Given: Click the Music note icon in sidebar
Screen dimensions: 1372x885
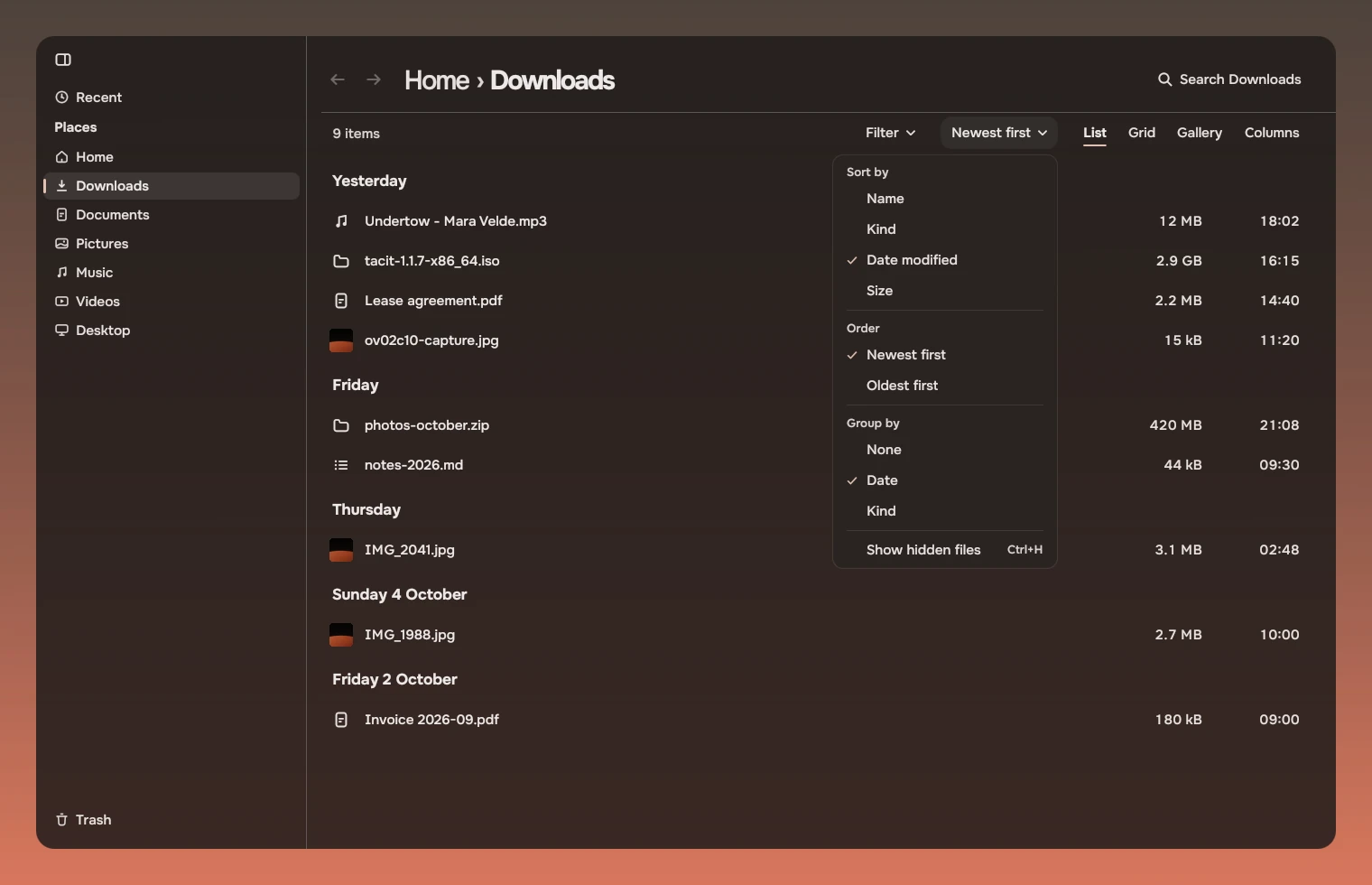Looking at the screenshot, I should (61, 273).
